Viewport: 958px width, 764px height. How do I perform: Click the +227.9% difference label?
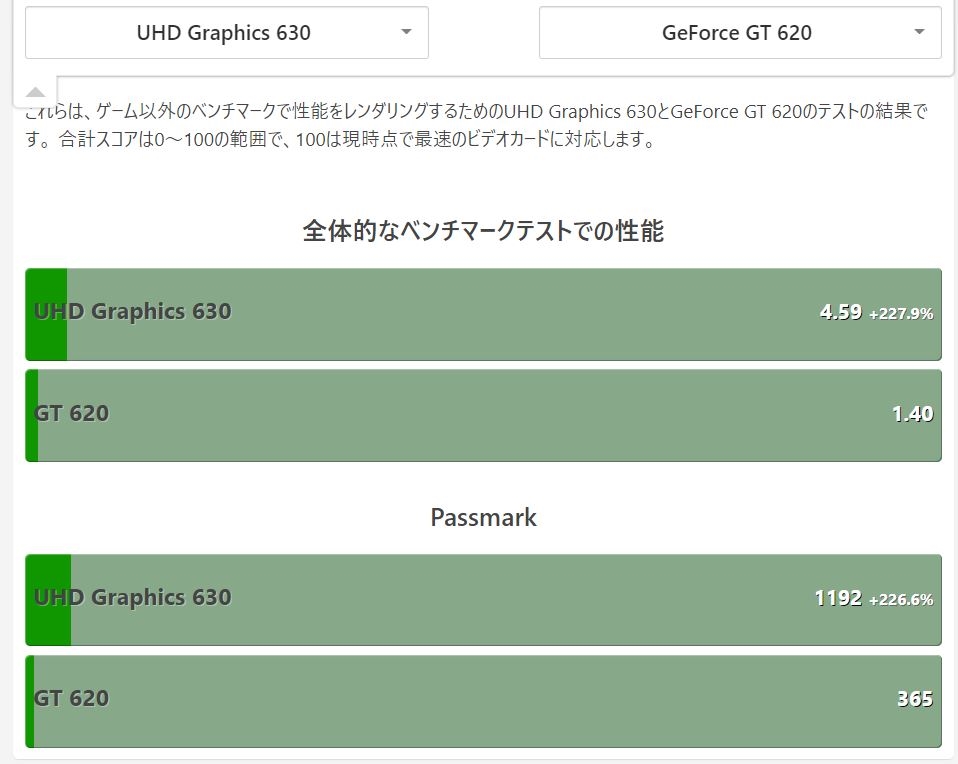(x=901, y=314)
